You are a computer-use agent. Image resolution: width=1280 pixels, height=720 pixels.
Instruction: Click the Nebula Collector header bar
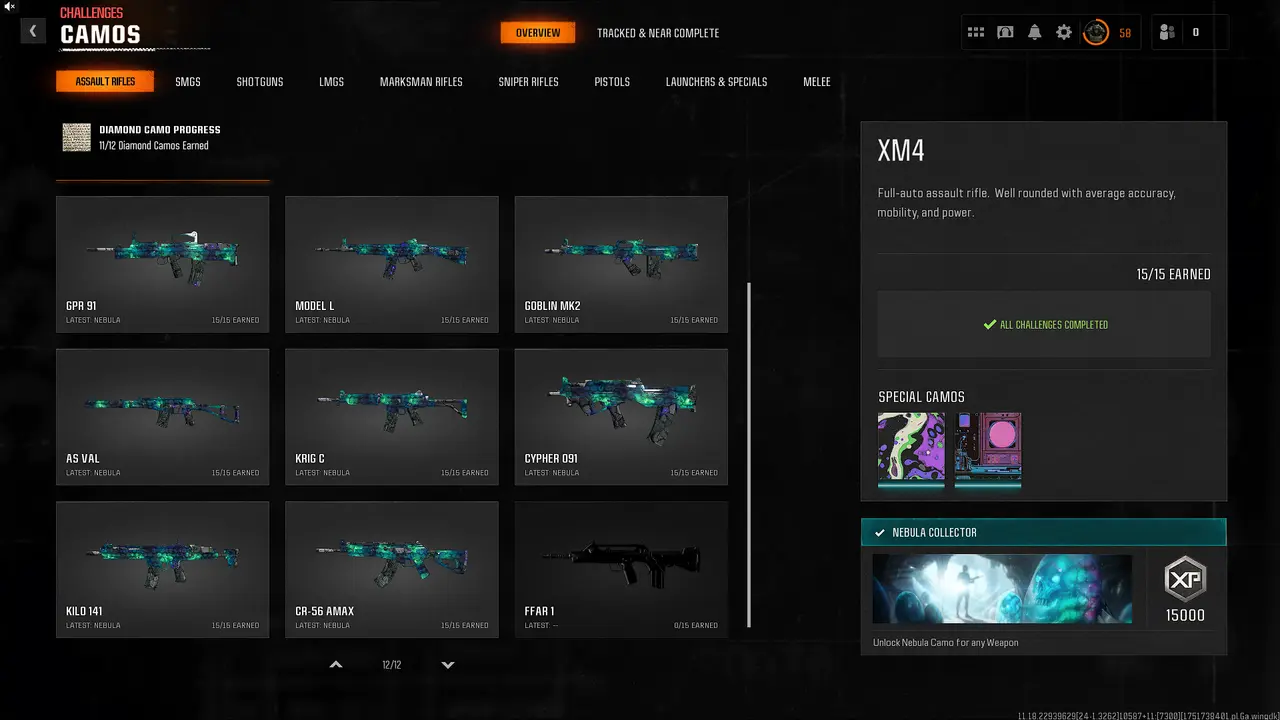[1044, 532]
